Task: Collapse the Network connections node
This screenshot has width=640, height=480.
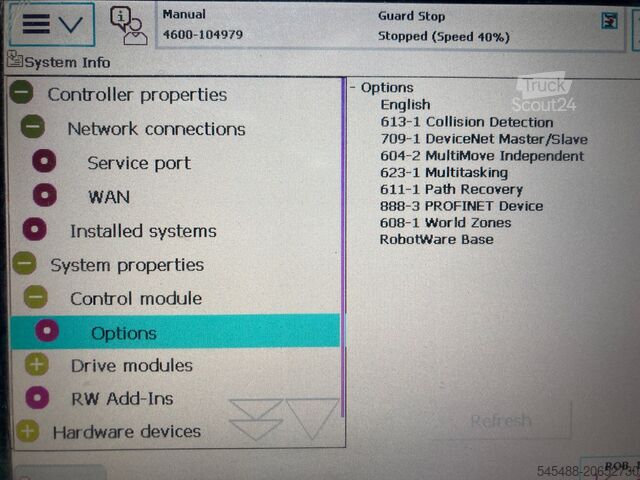Action: pos(33,126)
